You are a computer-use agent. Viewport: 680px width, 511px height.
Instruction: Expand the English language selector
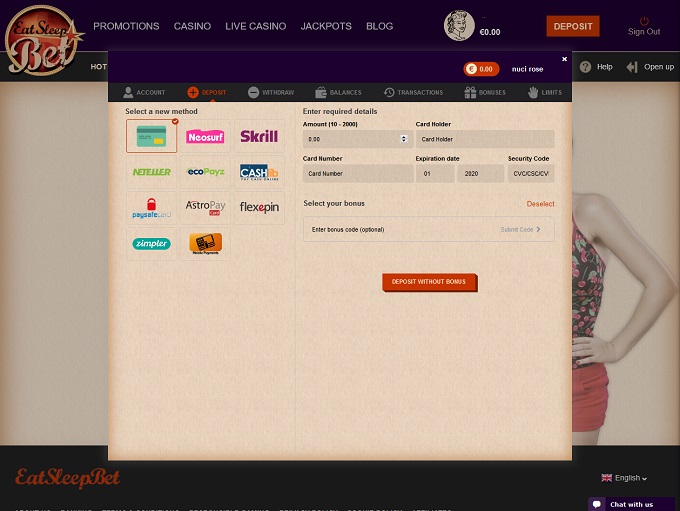[x=625, y=478]
